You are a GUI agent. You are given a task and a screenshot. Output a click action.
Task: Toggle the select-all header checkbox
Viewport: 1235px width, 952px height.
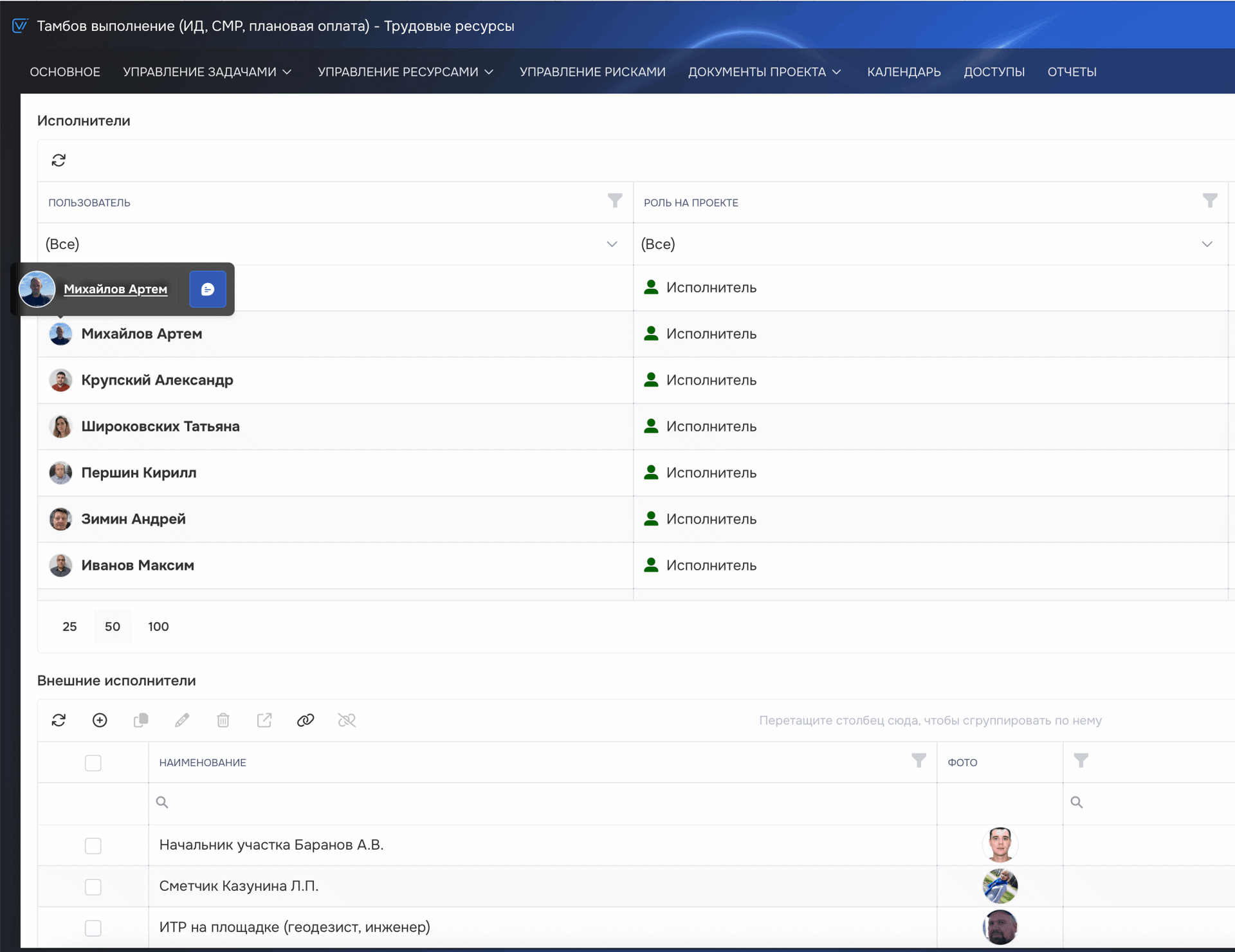pos(93,763)
